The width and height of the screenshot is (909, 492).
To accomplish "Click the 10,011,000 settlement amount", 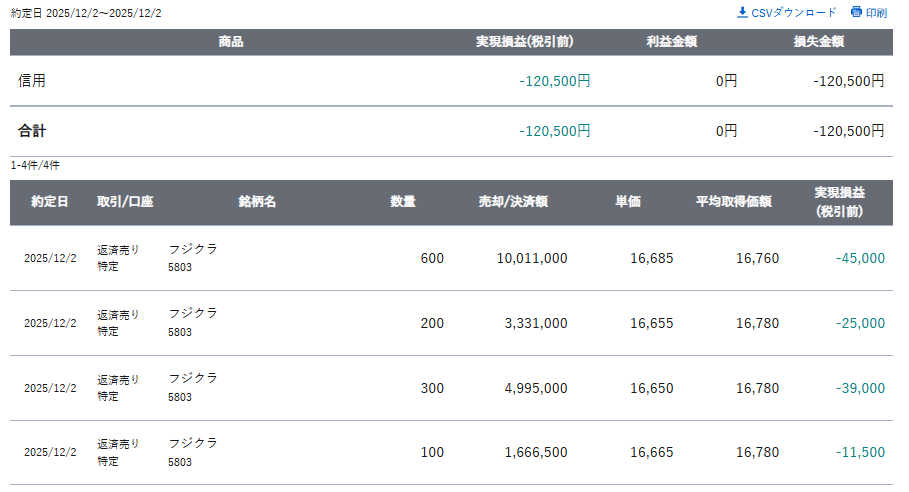I will pos(532,258).
